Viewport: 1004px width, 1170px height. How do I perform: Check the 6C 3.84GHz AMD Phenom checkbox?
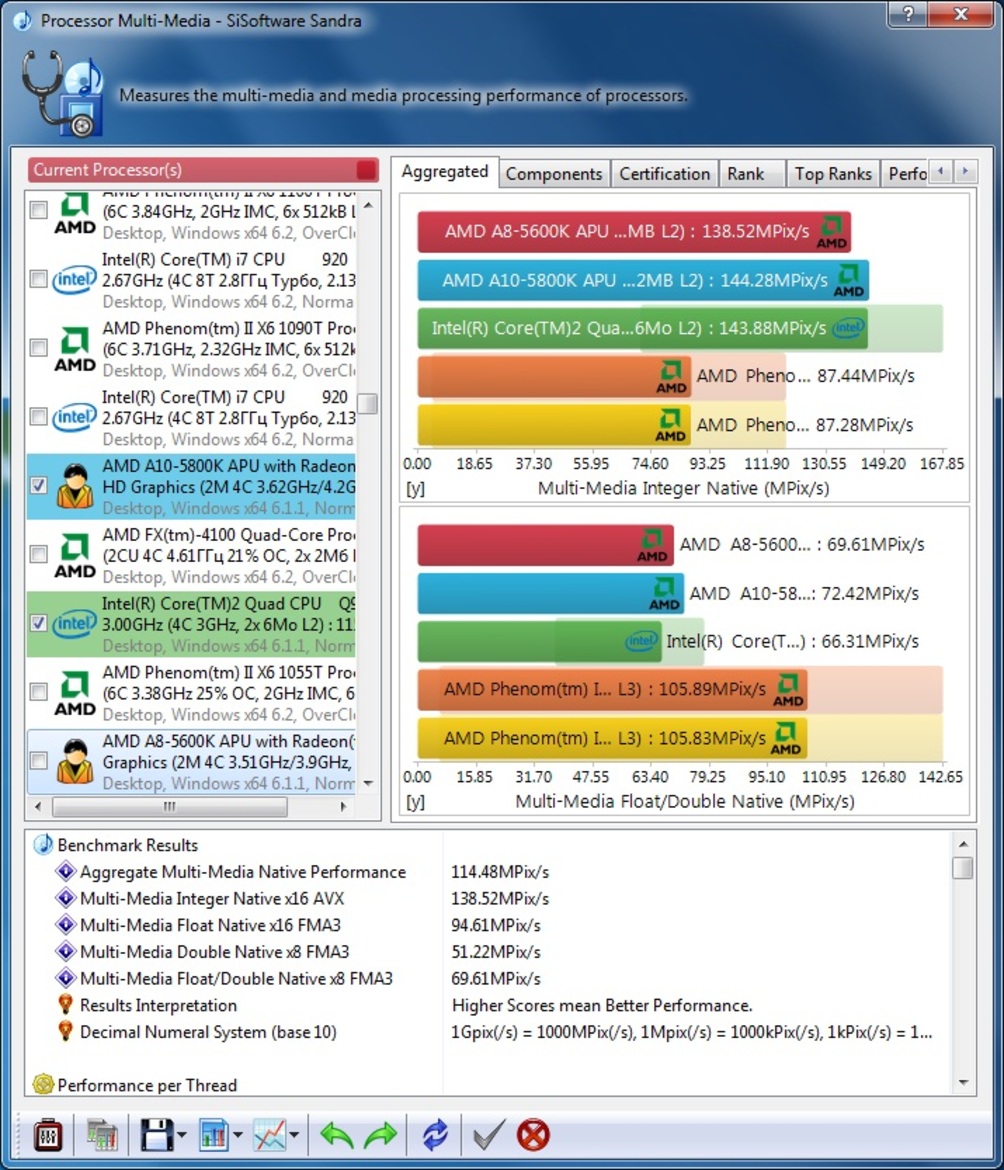click(39, 210)
